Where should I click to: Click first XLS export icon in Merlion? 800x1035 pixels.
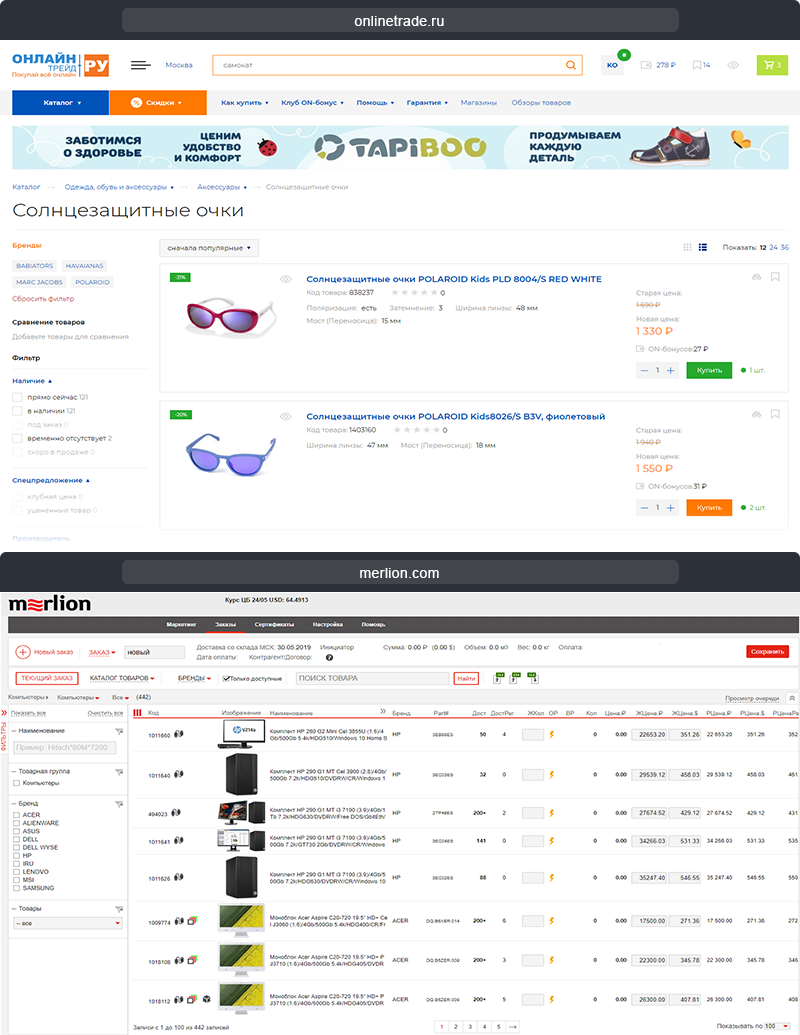click(x=498, y=678)
